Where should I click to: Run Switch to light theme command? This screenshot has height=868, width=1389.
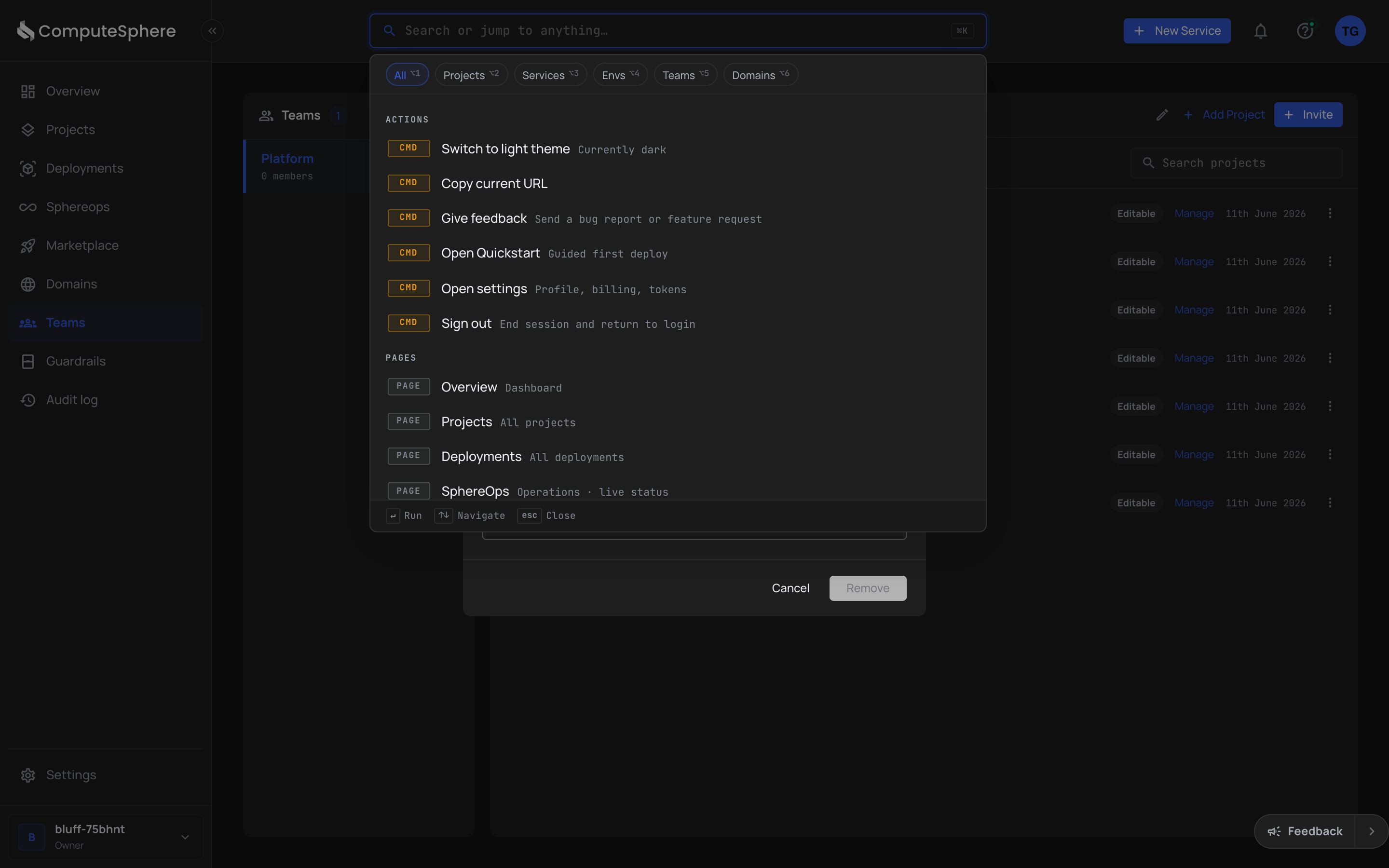(x=678, y=149)
